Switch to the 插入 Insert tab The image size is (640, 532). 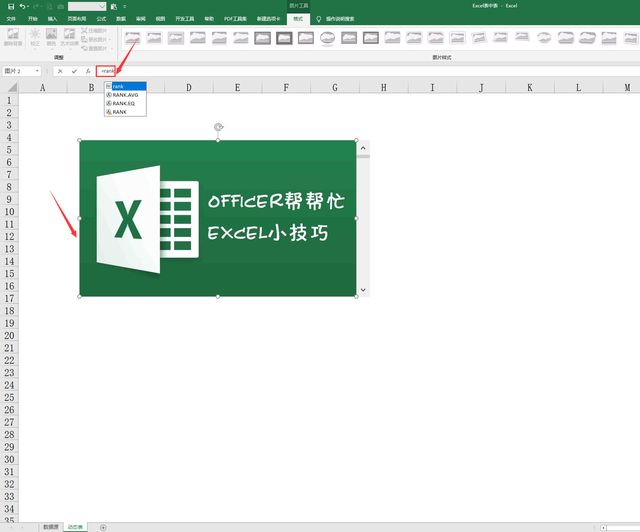(52, 19)
